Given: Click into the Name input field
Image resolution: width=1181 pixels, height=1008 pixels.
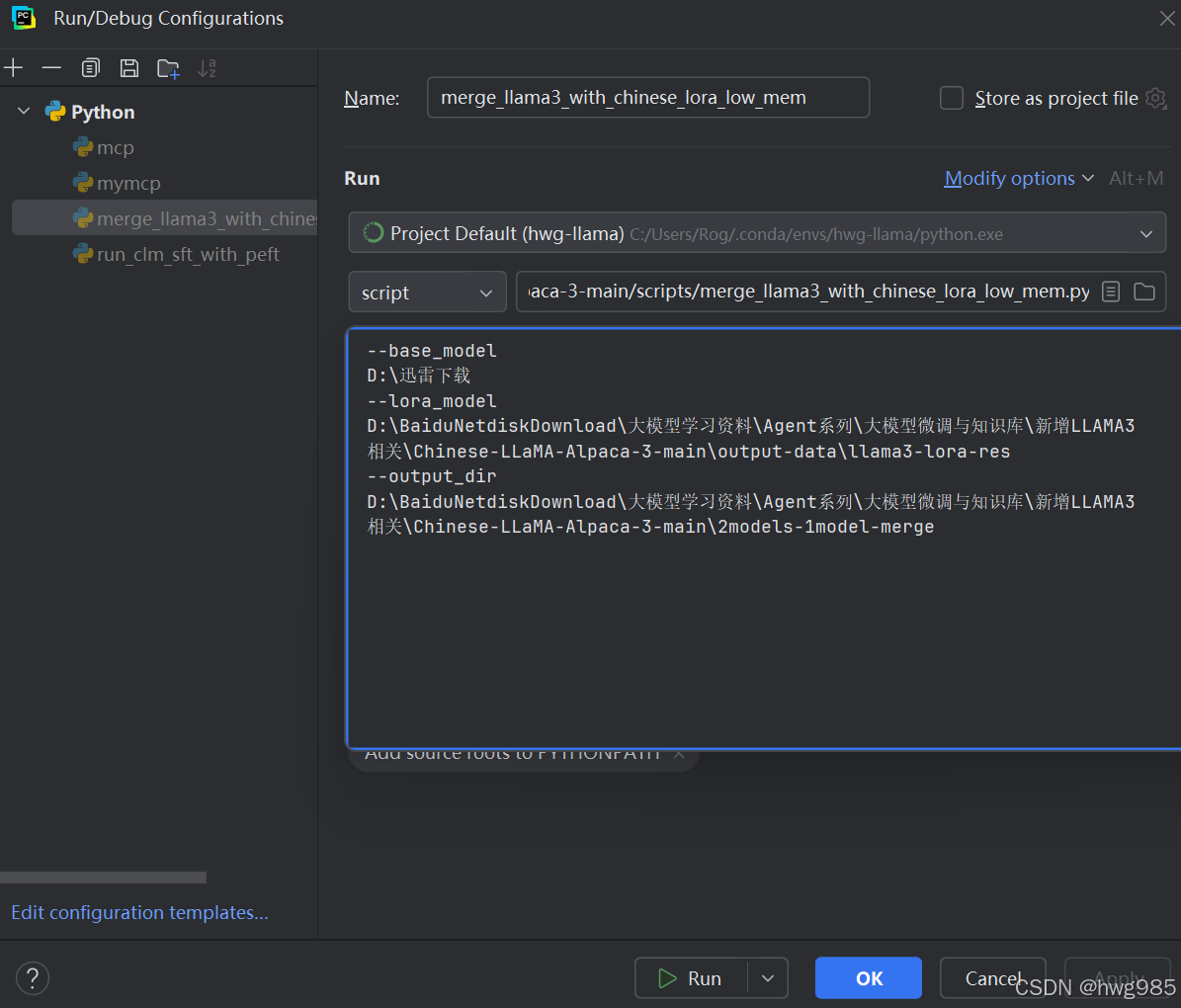Looking at the screenshot, I should pyautogui.click(x=647, y=97).
